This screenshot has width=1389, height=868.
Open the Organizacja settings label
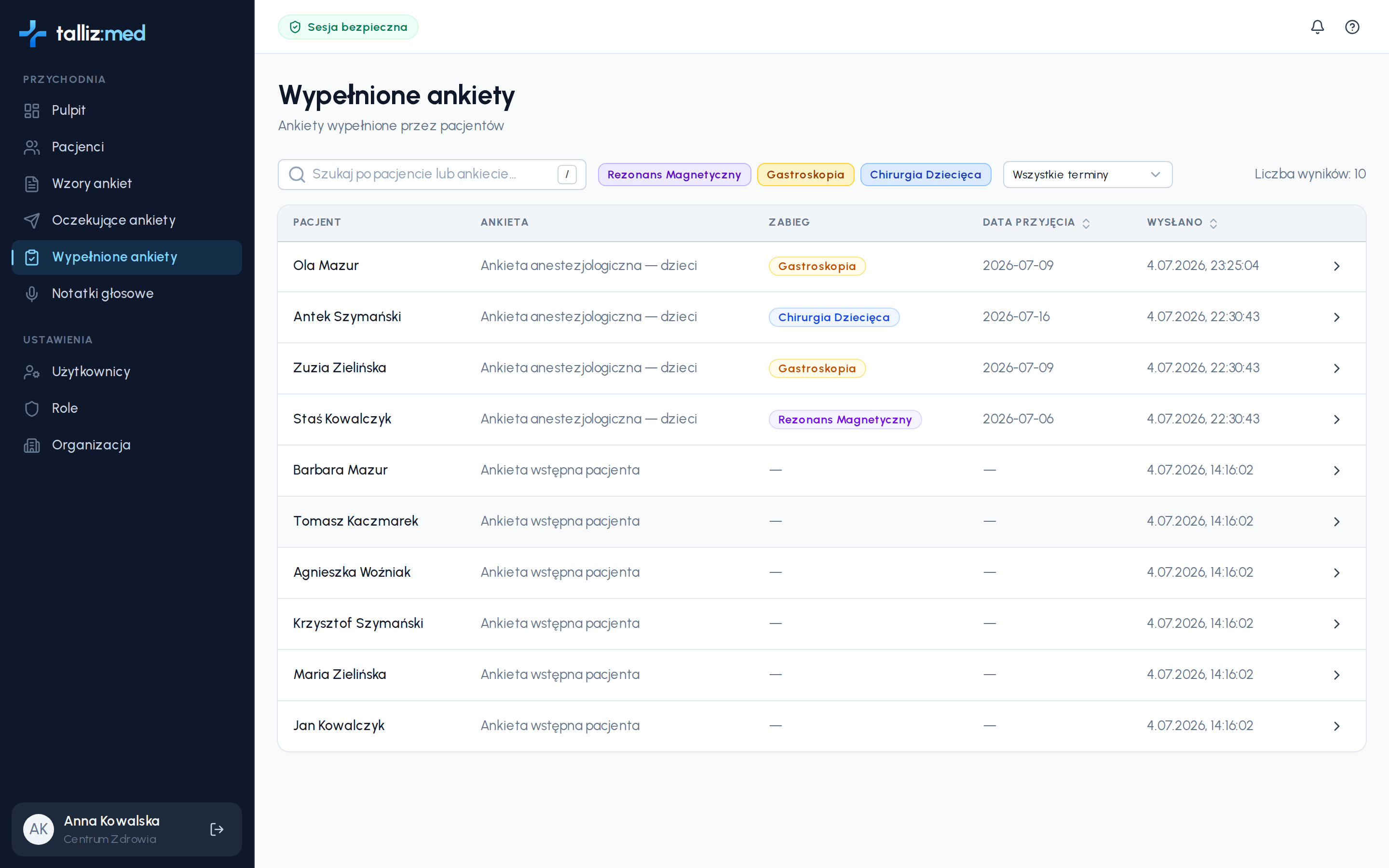click(91, 445)
